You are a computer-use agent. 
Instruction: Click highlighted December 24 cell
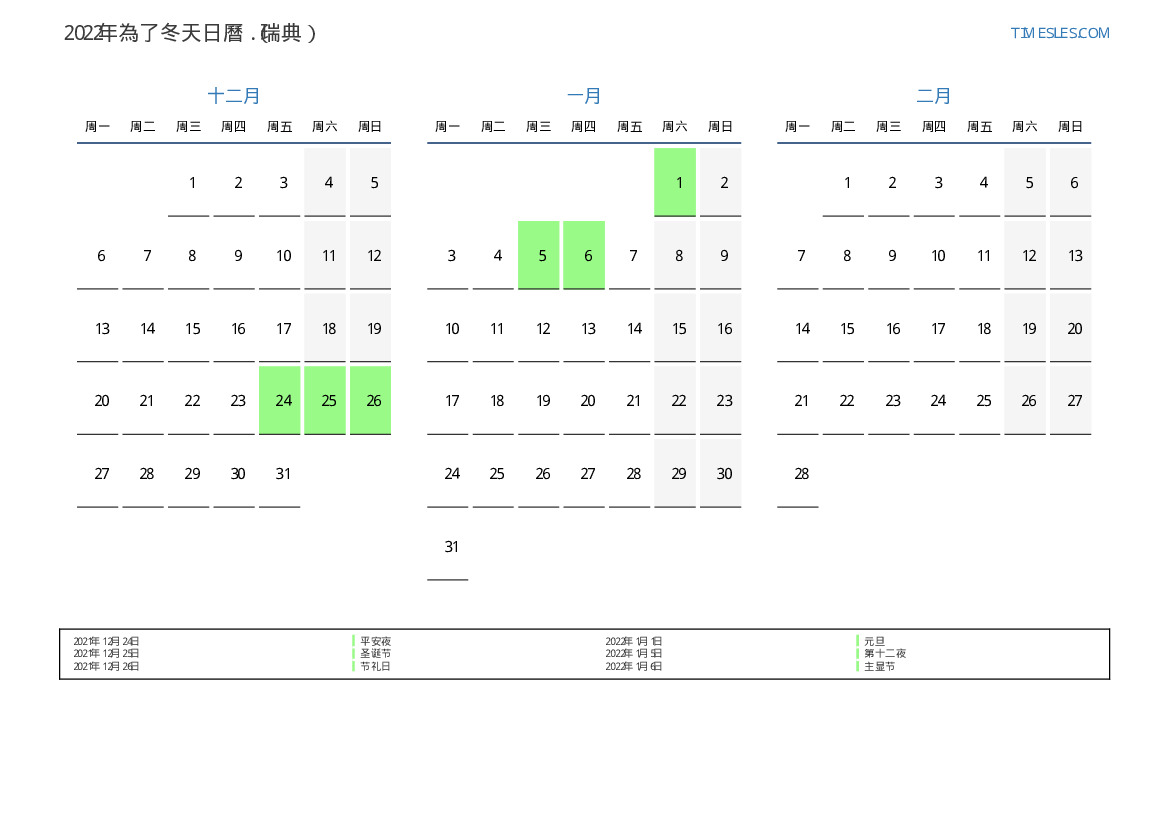click(x=280, y=400)
